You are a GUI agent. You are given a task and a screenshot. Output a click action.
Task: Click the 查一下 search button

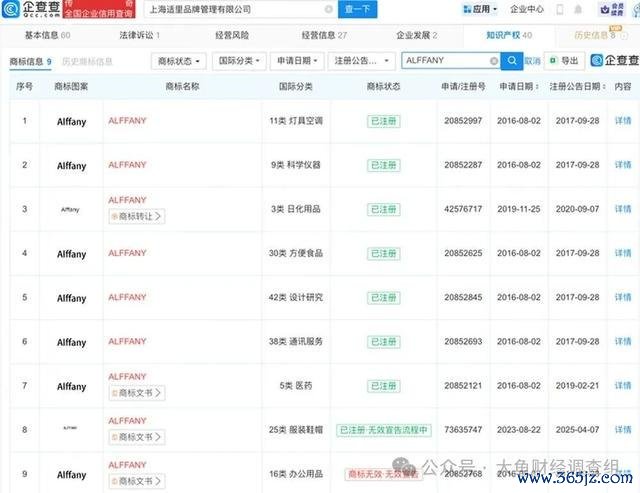358,9
